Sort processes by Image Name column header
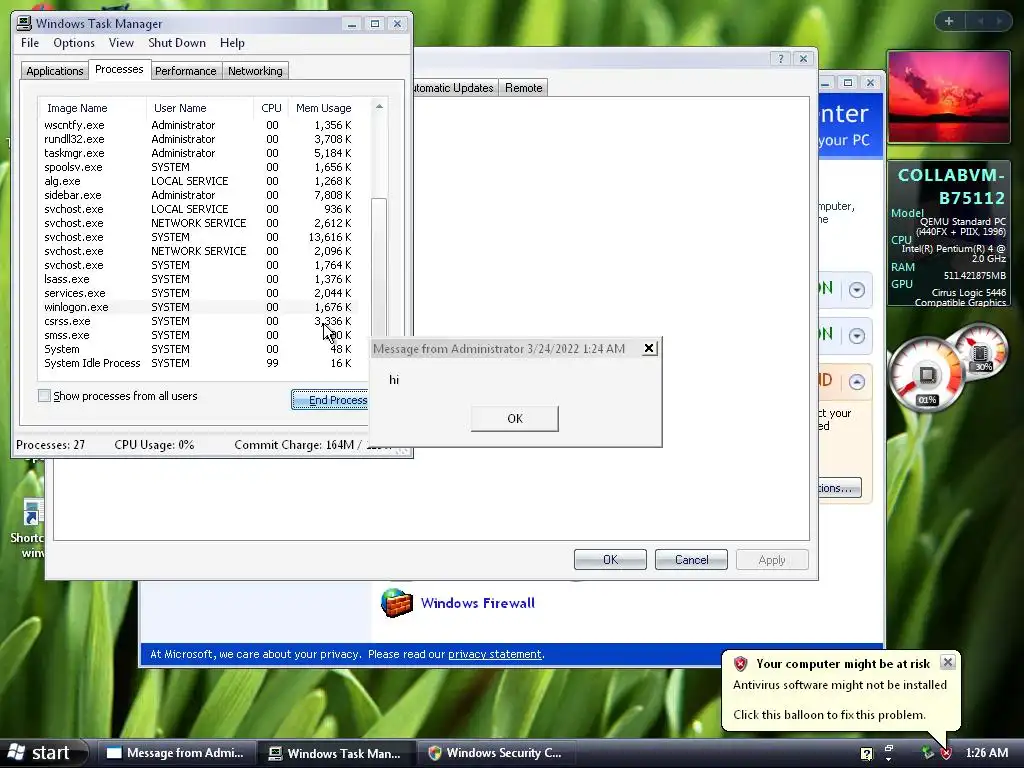 92,108
